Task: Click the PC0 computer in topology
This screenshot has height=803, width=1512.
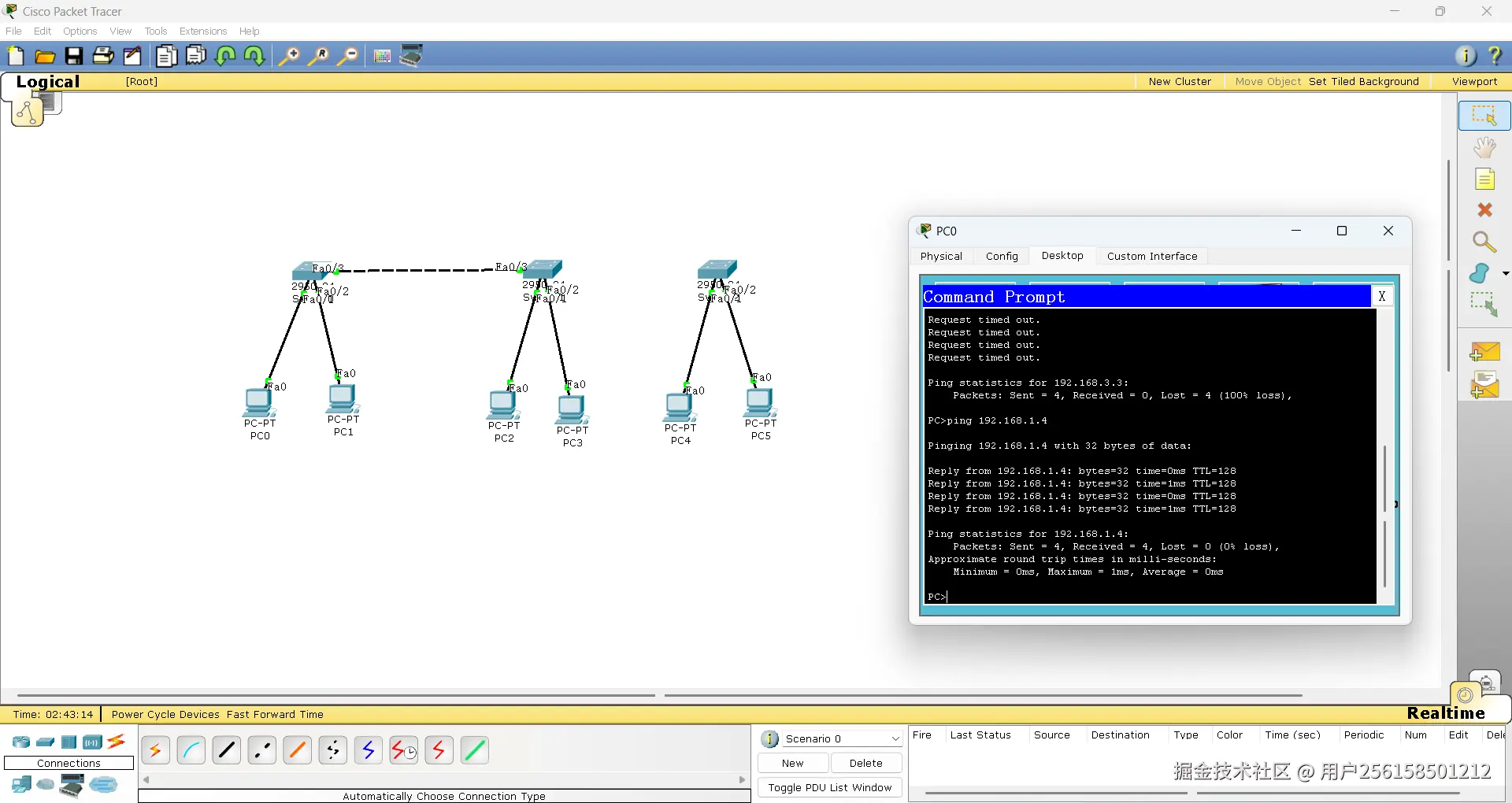Action: point(258,402)
